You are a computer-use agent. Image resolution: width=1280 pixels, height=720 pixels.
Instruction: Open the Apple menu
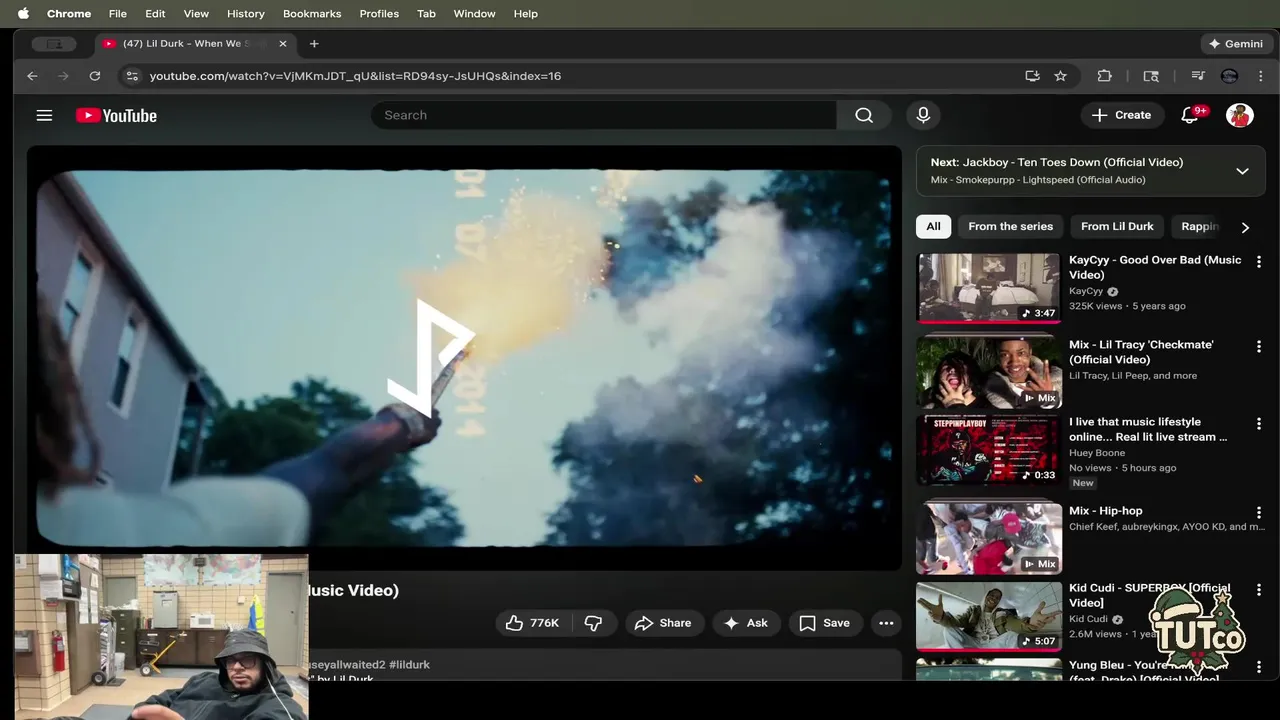[x=23, y=14]
